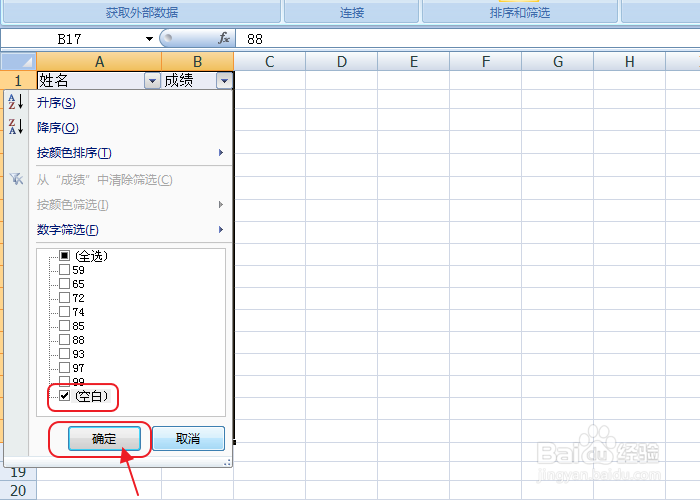Select row 19 header

point(18,472)
